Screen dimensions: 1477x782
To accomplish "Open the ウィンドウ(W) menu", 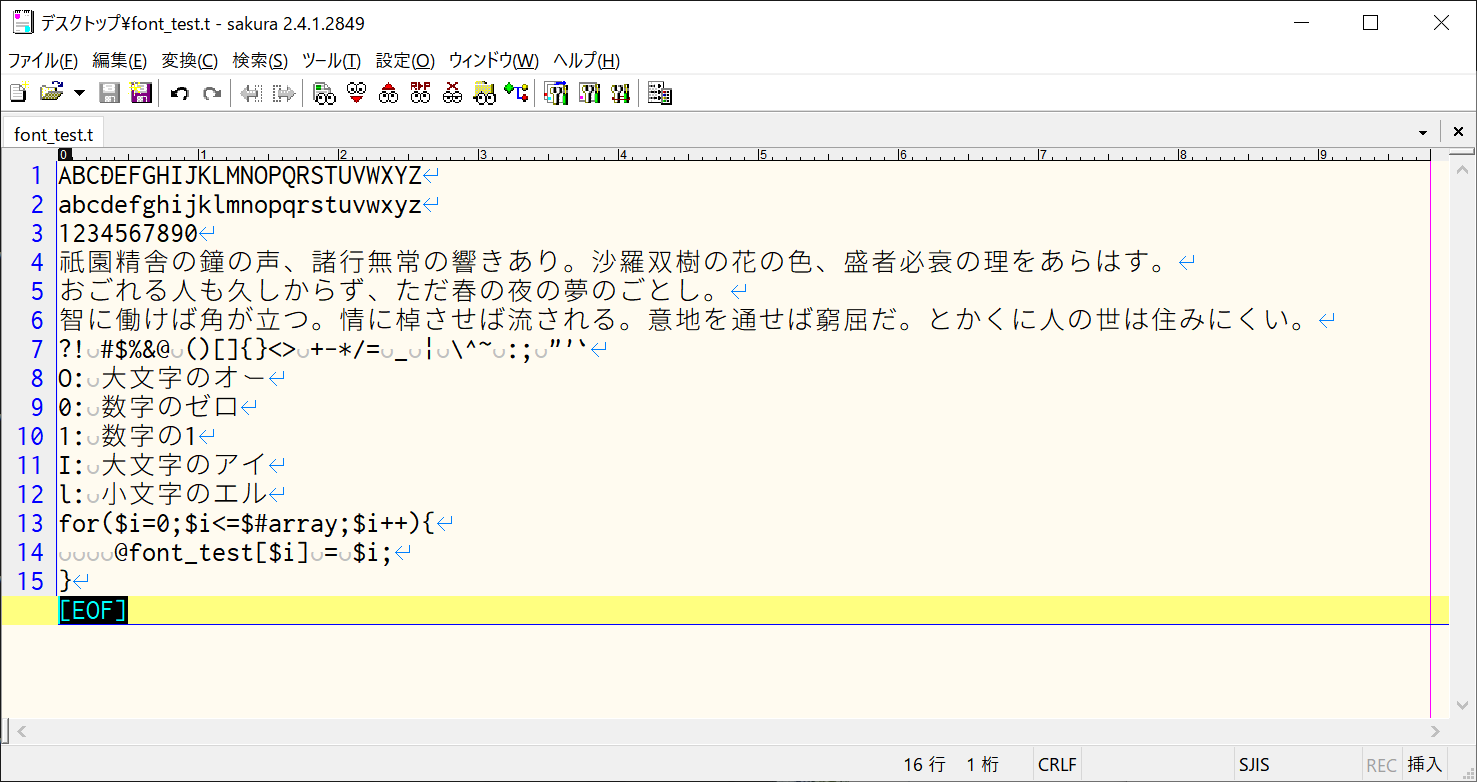I will pos(493,60).
